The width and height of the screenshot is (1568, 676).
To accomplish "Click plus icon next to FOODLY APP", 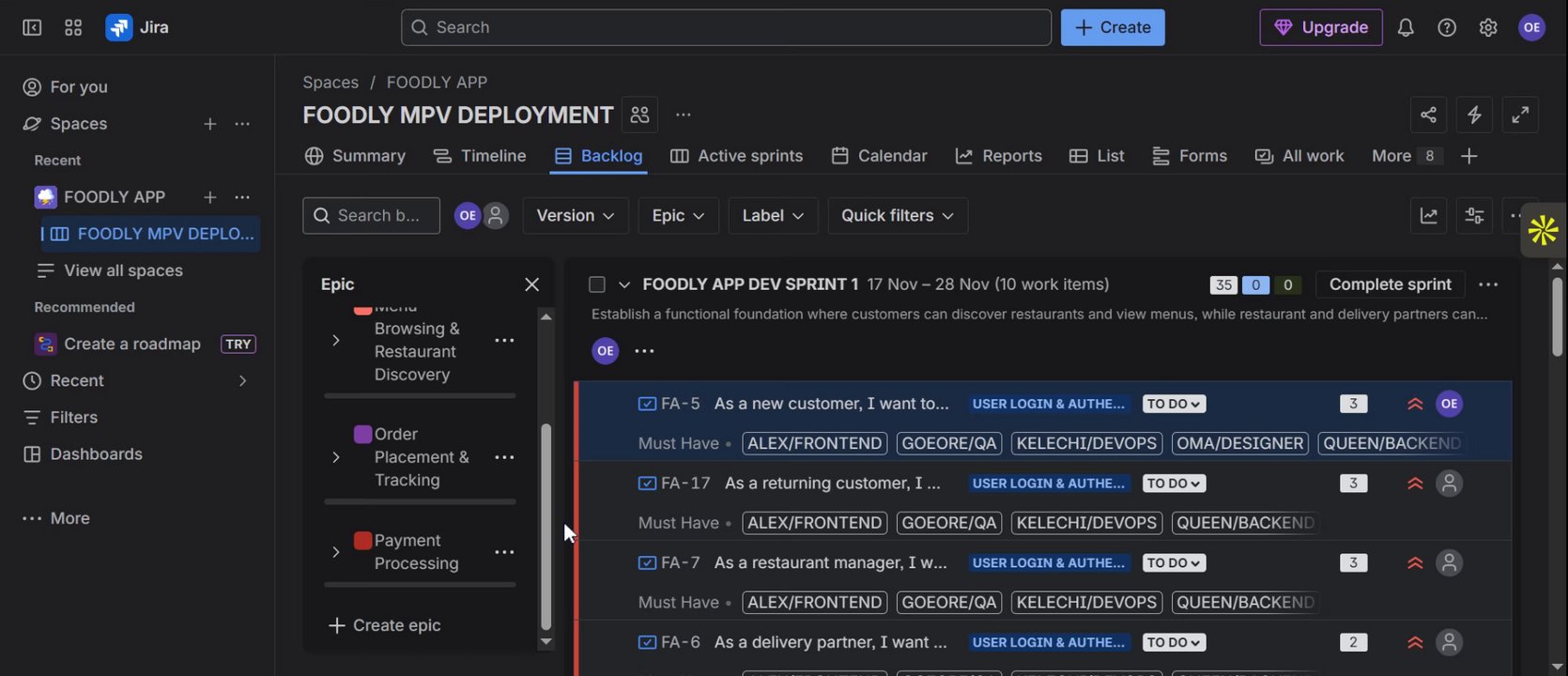I will [210, 197].
